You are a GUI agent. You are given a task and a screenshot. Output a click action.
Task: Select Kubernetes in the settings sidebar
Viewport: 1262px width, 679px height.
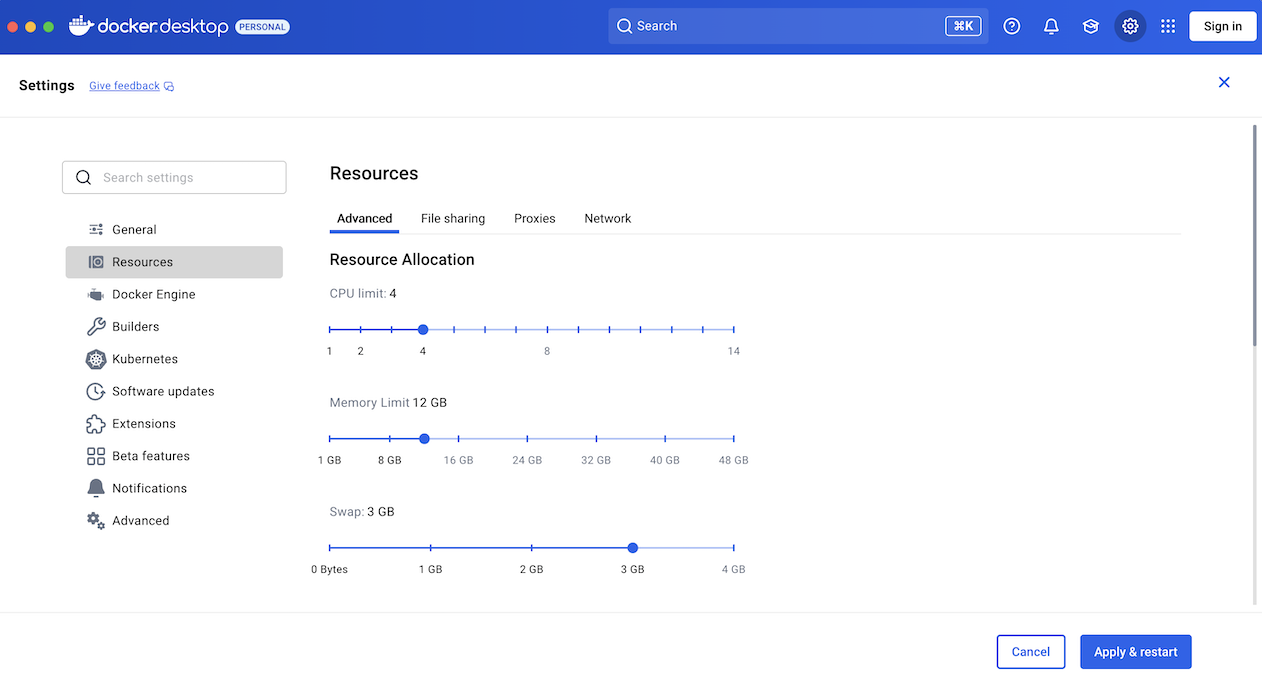[144, 359]
